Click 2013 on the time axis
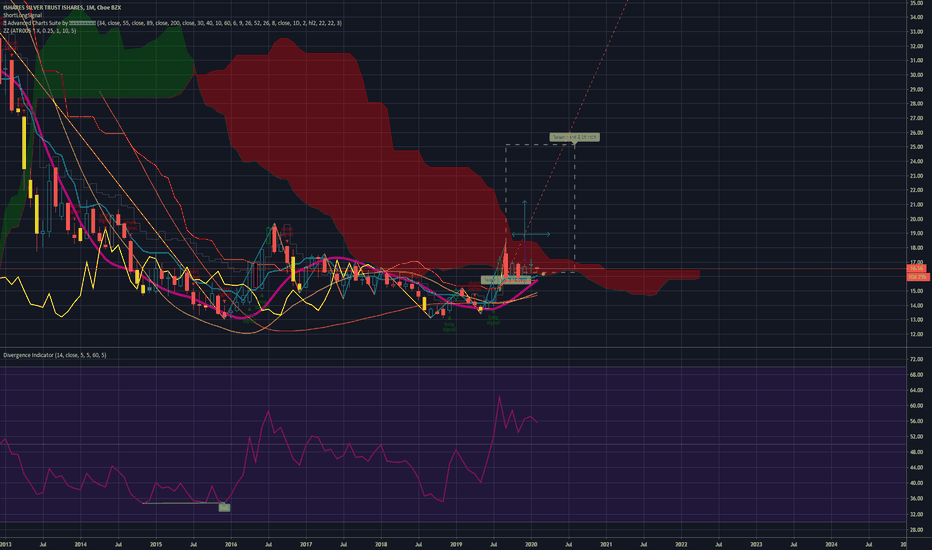932x550 pixels. coord(5,544)
